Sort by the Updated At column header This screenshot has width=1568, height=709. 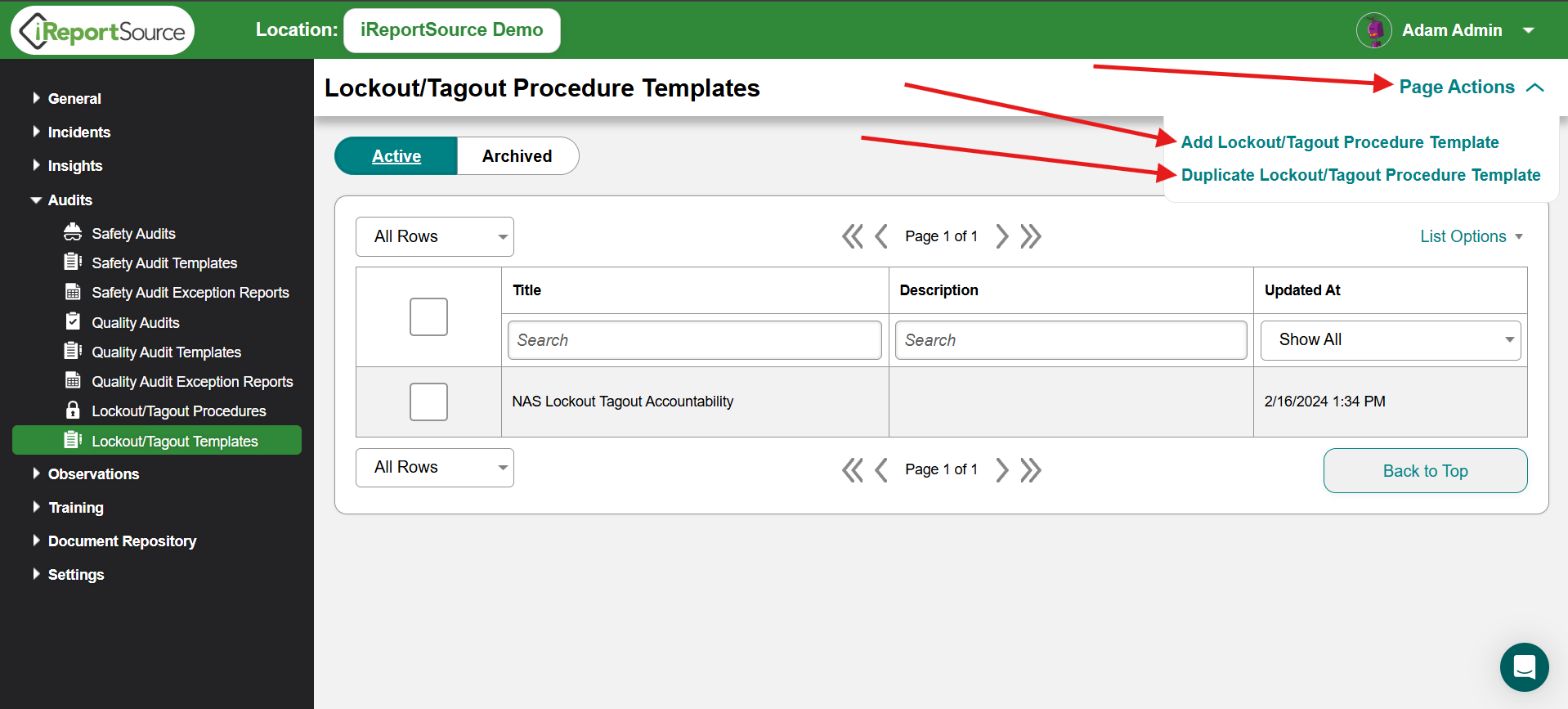[1302, 290]
